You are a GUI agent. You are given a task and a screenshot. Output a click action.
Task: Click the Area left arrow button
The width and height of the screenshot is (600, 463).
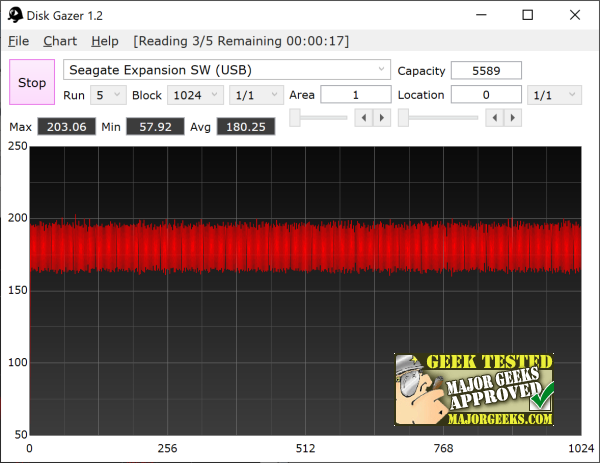coord(364,117)
